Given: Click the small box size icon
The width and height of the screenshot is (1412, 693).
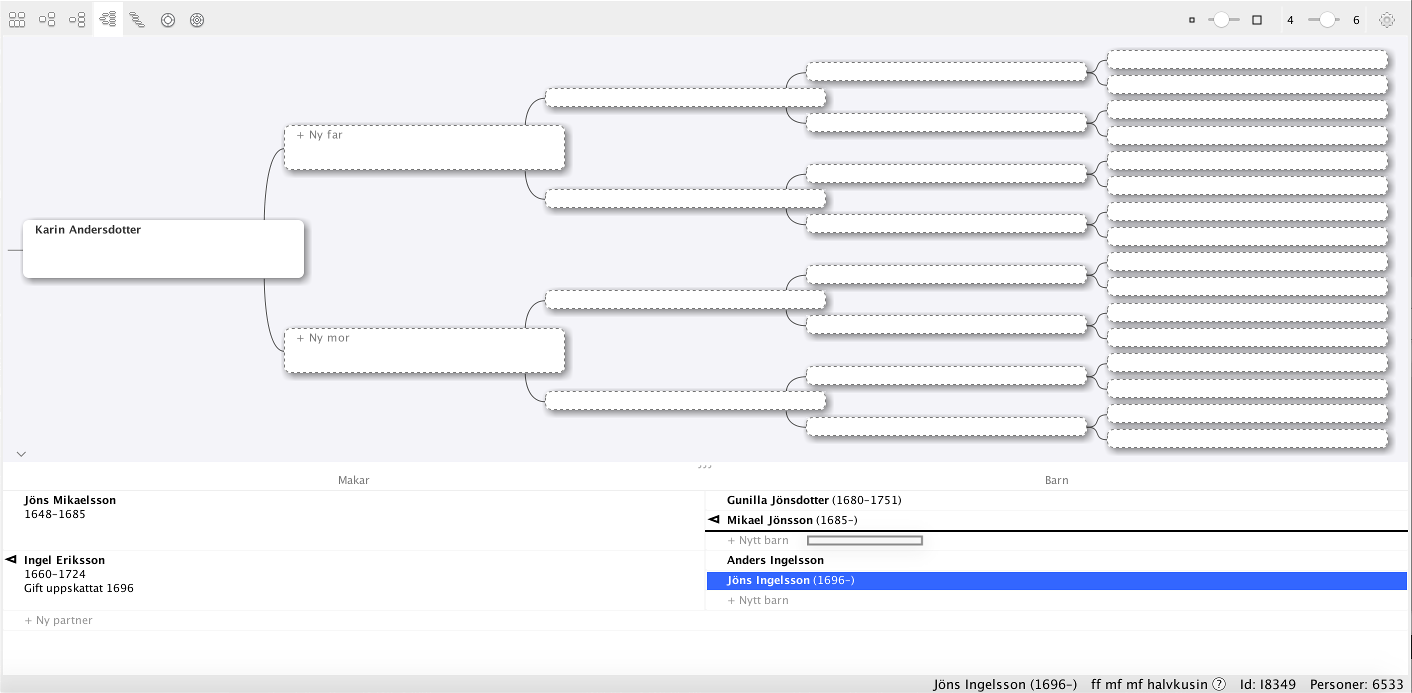Looking at the screenshot, I should 1192,20.
